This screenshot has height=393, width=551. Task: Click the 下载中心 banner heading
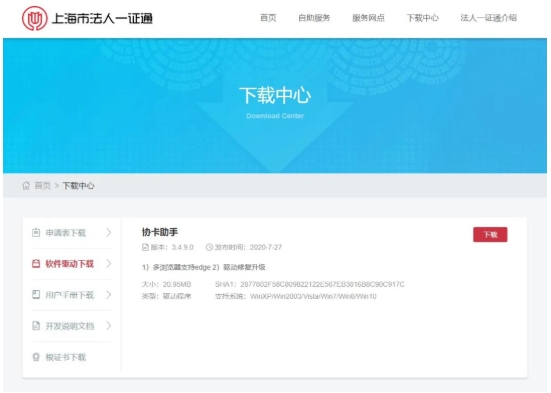point(275,95)
